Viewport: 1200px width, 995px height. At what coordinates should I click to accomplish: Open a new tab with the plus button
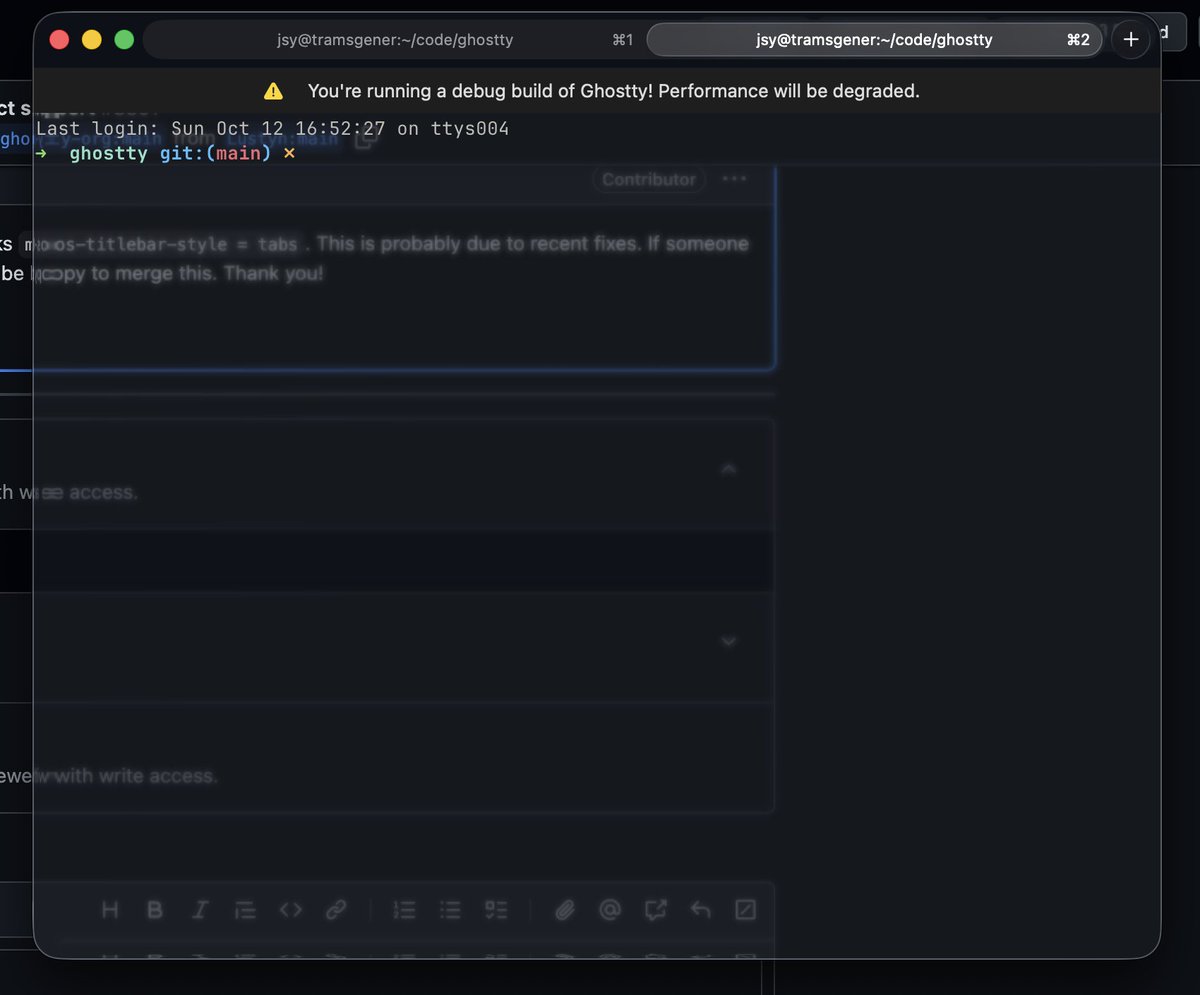point(1131,40)
